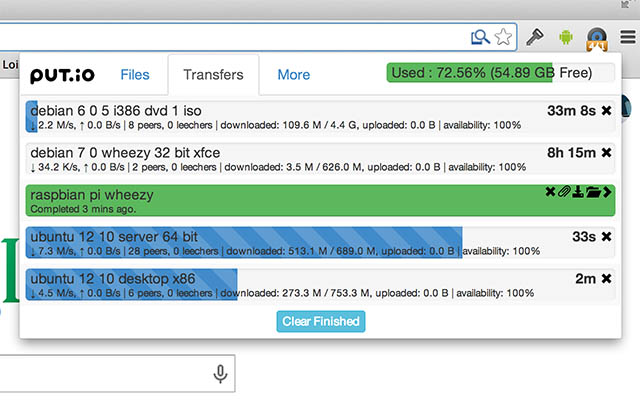
Task: Click the downloaded: 273.3 M / 753.3 M text
Action: (296, 293)
